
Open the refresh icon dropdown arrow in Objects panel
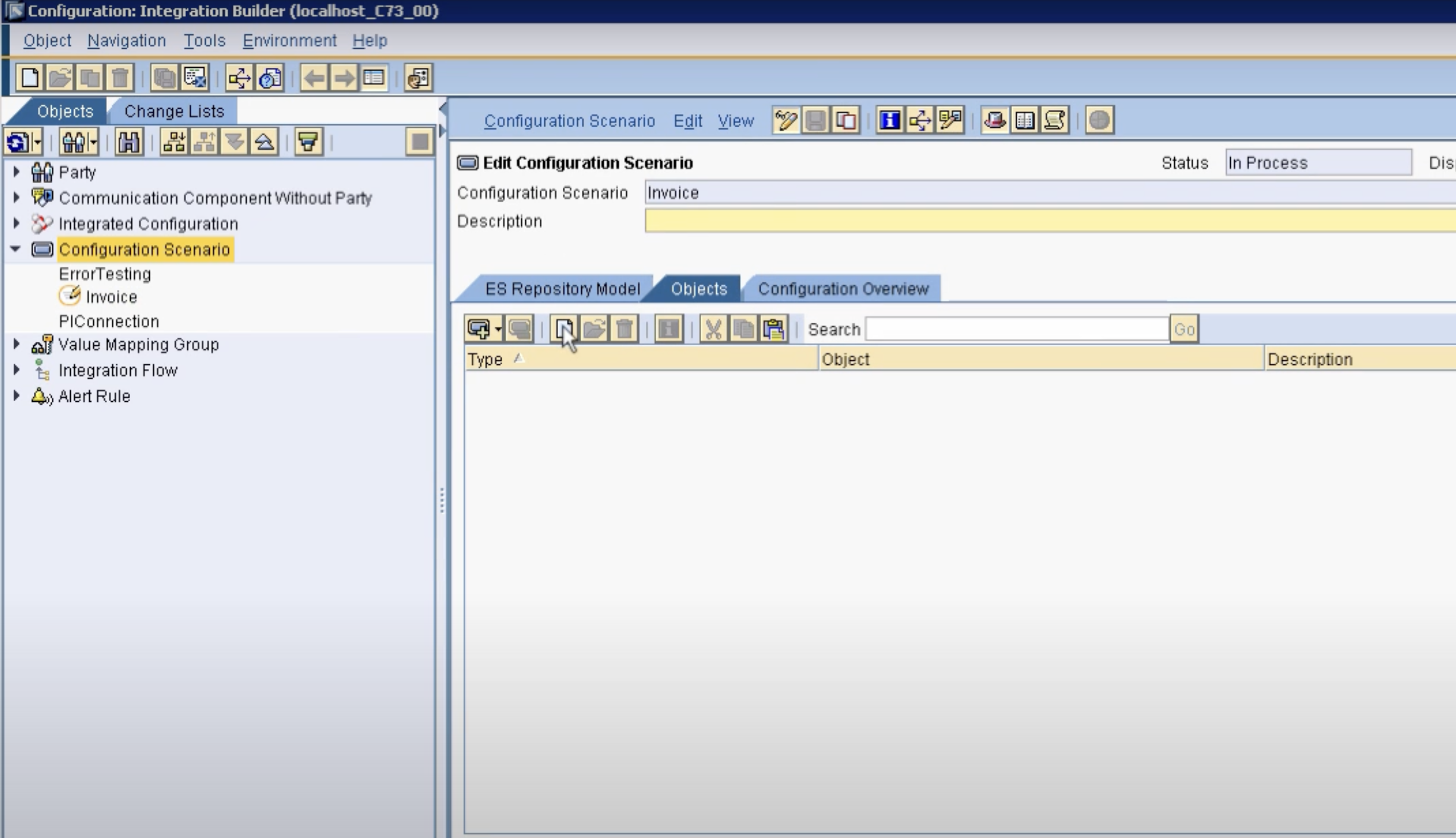[37, 143]
